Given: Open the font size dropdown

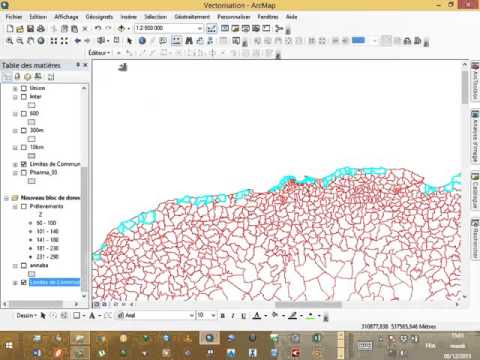Looking at the screenshot, I should pos(213,315).
